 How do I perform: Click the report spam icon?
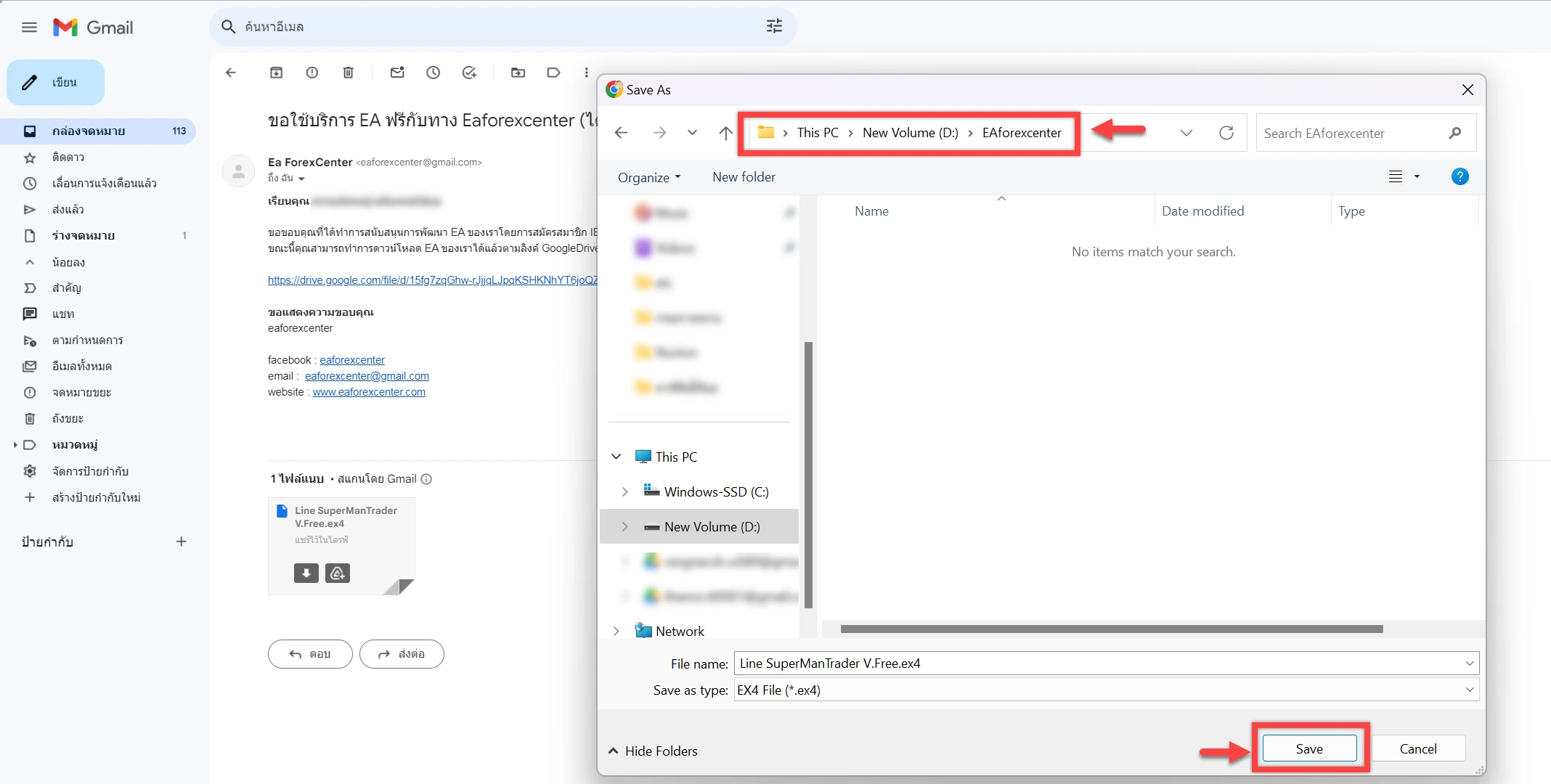point(312,73)
